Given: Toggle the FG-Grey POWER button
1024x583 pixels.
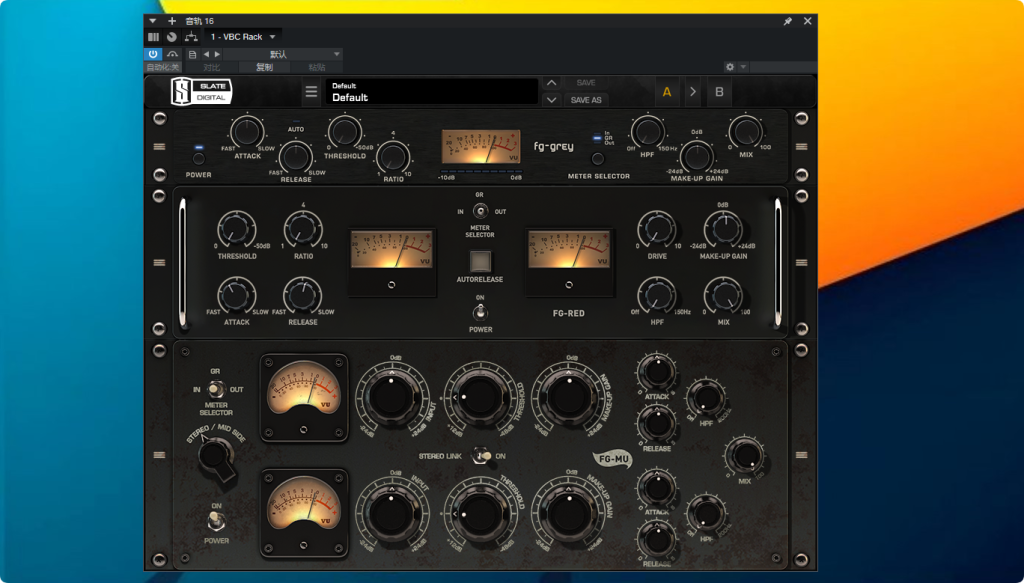Looking at the screenshot, I should coord(199,159).
